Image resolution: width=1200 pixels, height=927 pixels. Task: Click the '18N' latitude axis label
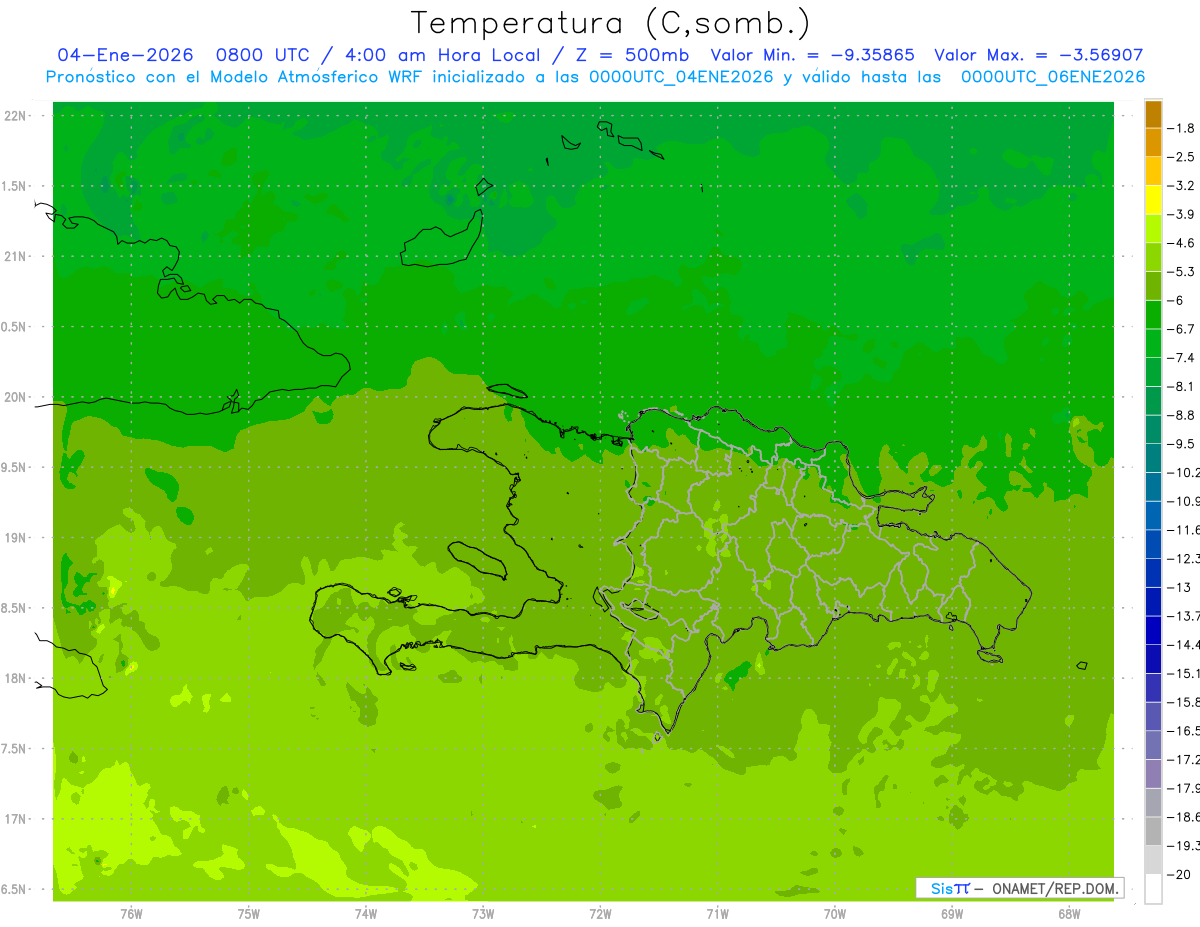[x=16, y=678]
